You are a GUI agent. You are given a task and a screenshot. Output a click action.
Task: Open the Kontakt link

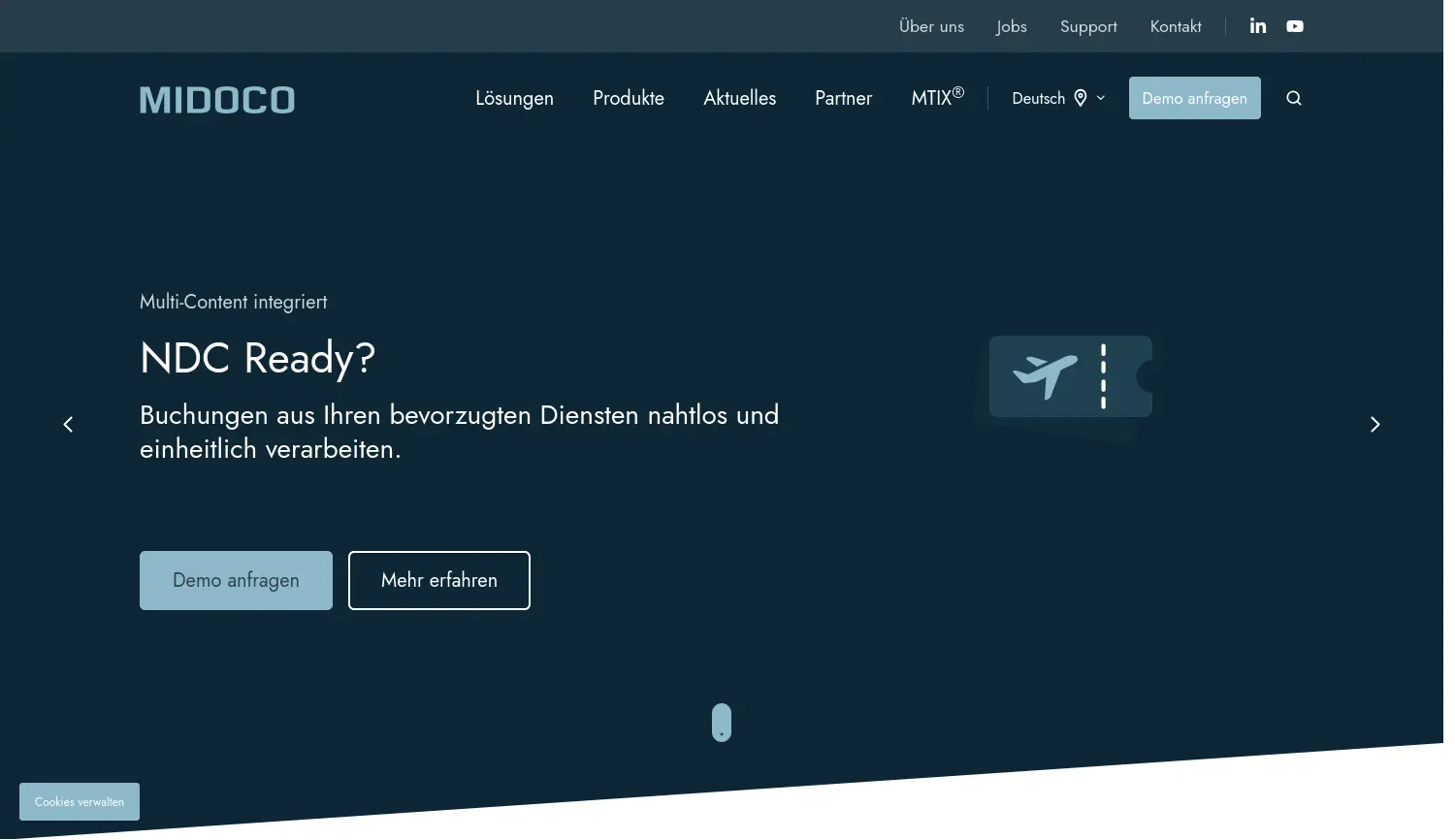(1176, 26)
